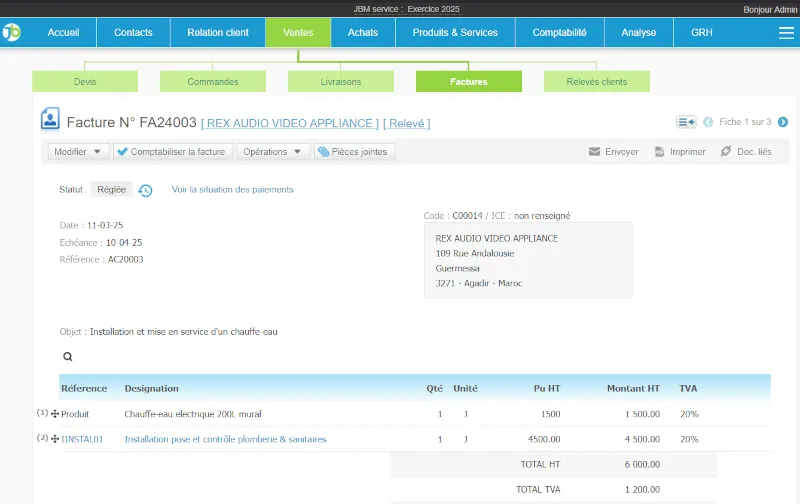
Task: Open the Modifier dropdown
Action: (x=77, y=152)
